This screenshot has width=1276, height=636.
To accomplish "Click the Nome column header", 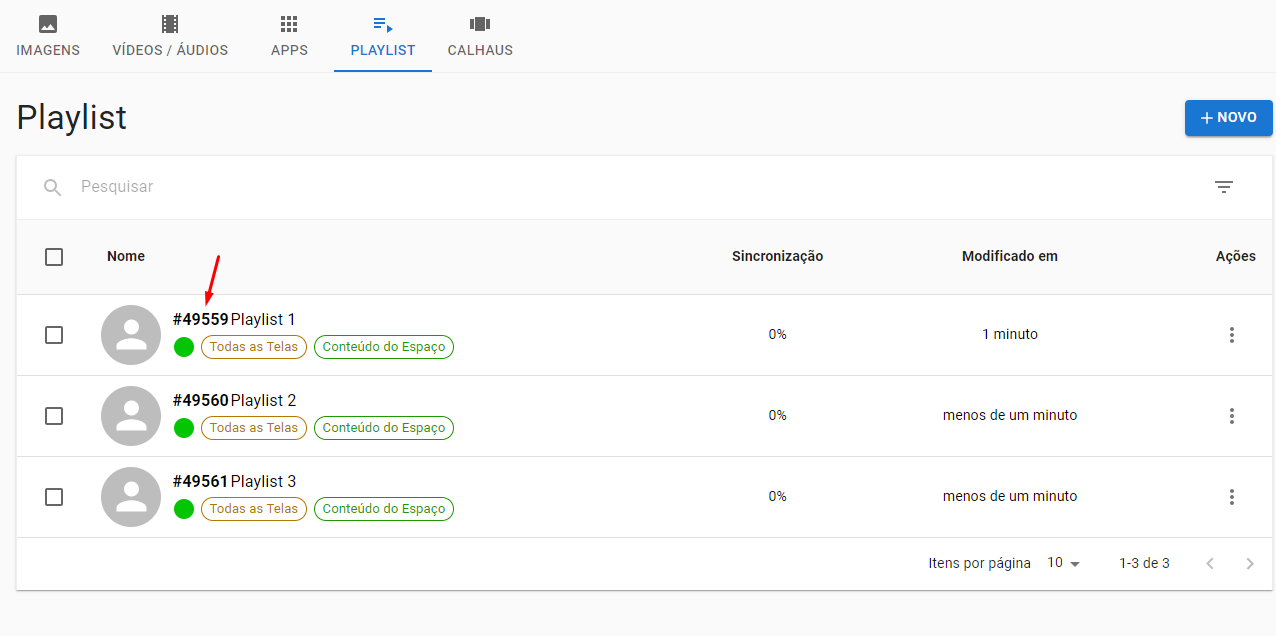I will tap(126, 256).
